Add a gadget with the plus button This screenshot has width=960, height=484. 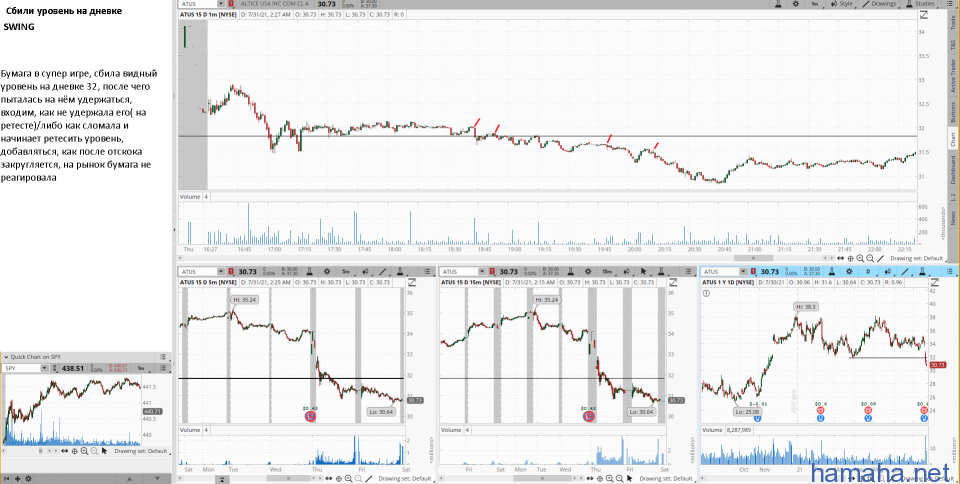[17, 478]
